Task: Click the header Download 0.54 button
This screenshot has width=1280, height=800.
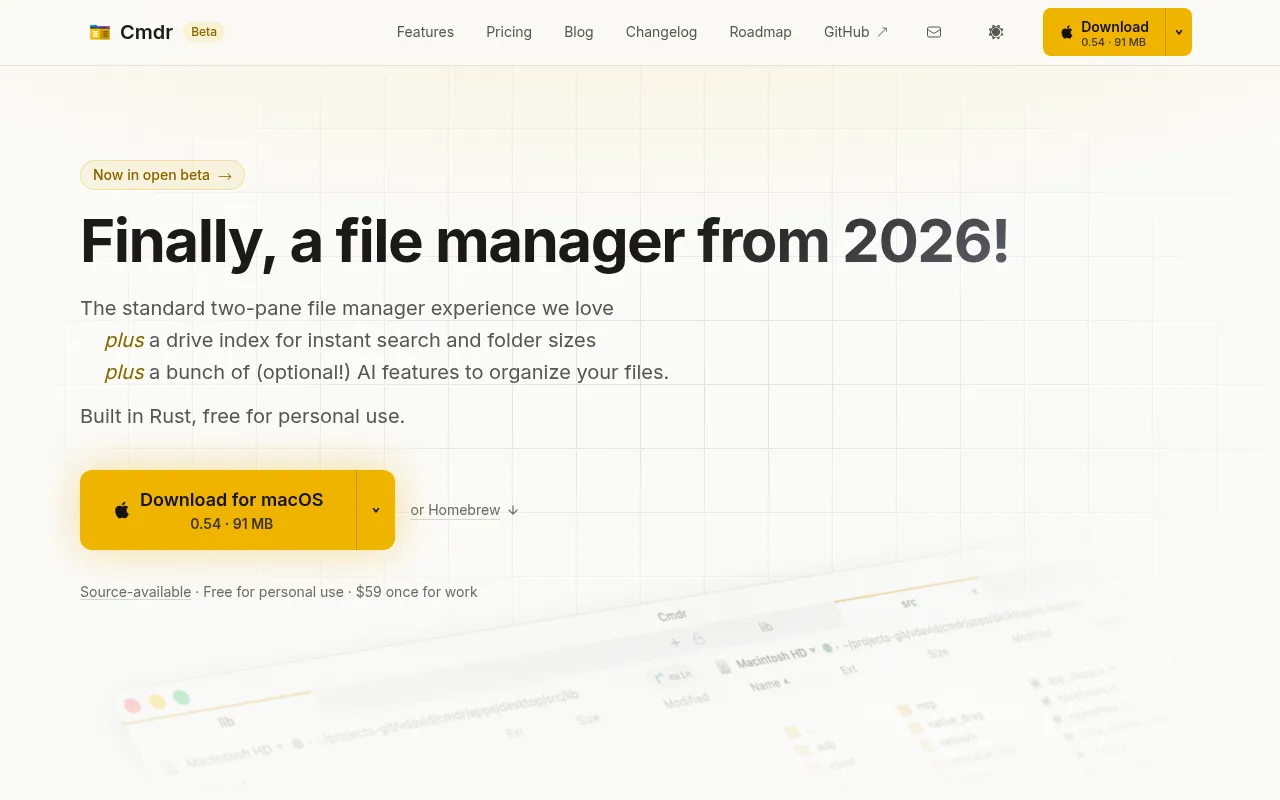Action: [x=1104, y=32]
